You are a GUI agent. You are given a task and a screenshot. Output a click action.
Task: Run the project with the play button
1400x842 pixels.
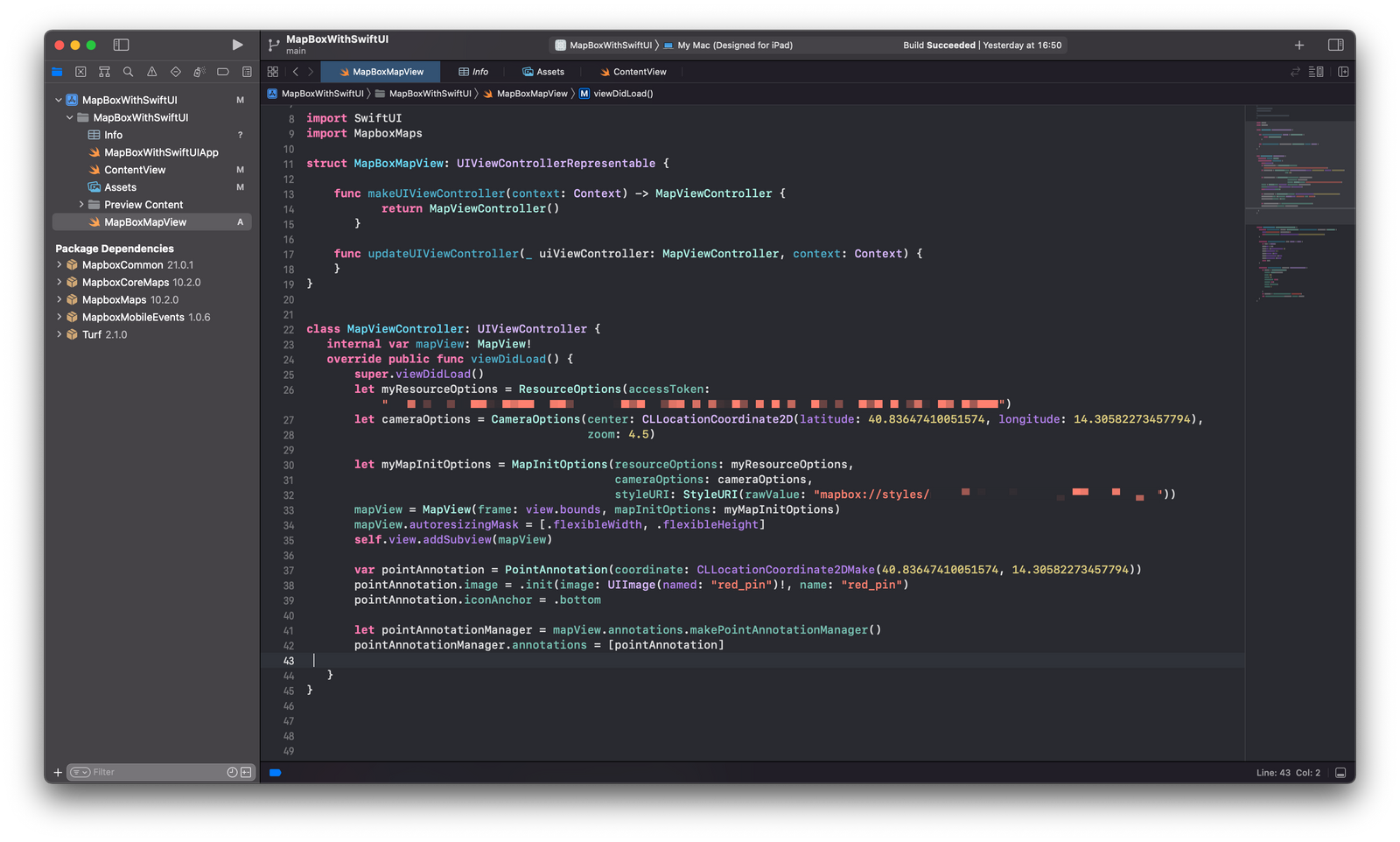[x=237, y=44]
